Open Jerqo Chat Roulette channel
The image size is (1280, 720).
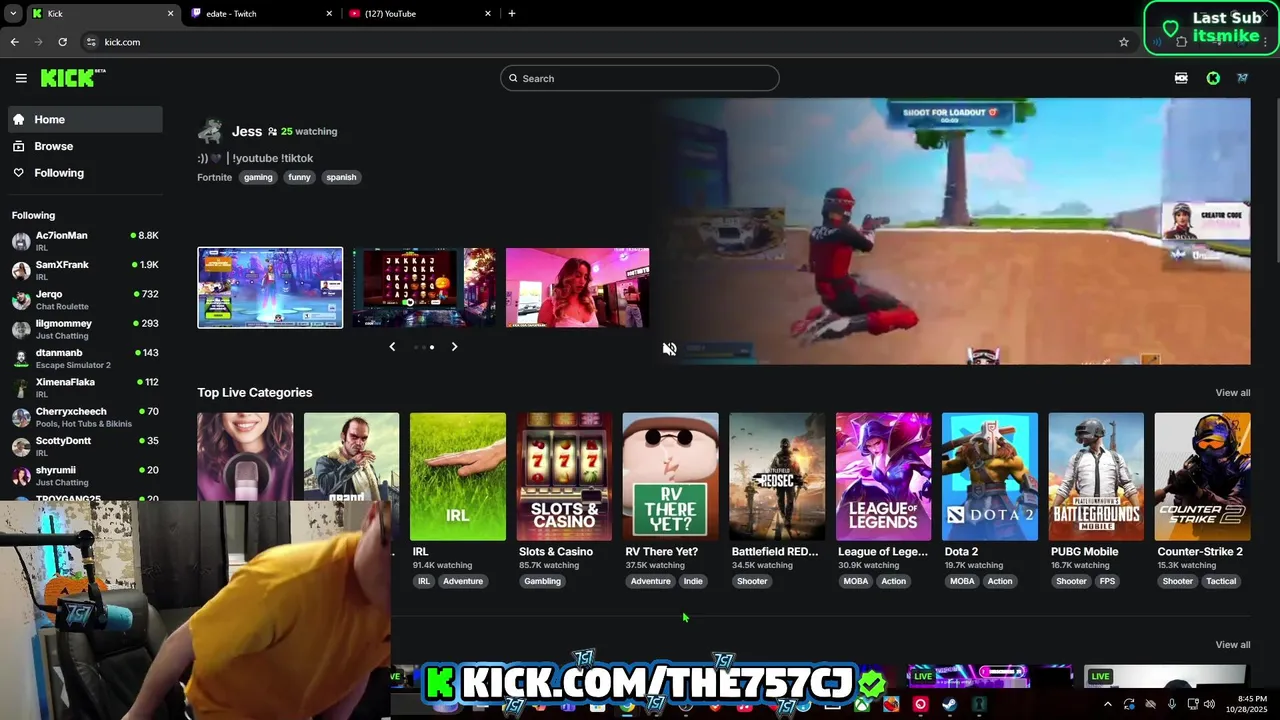pos(85,300)
